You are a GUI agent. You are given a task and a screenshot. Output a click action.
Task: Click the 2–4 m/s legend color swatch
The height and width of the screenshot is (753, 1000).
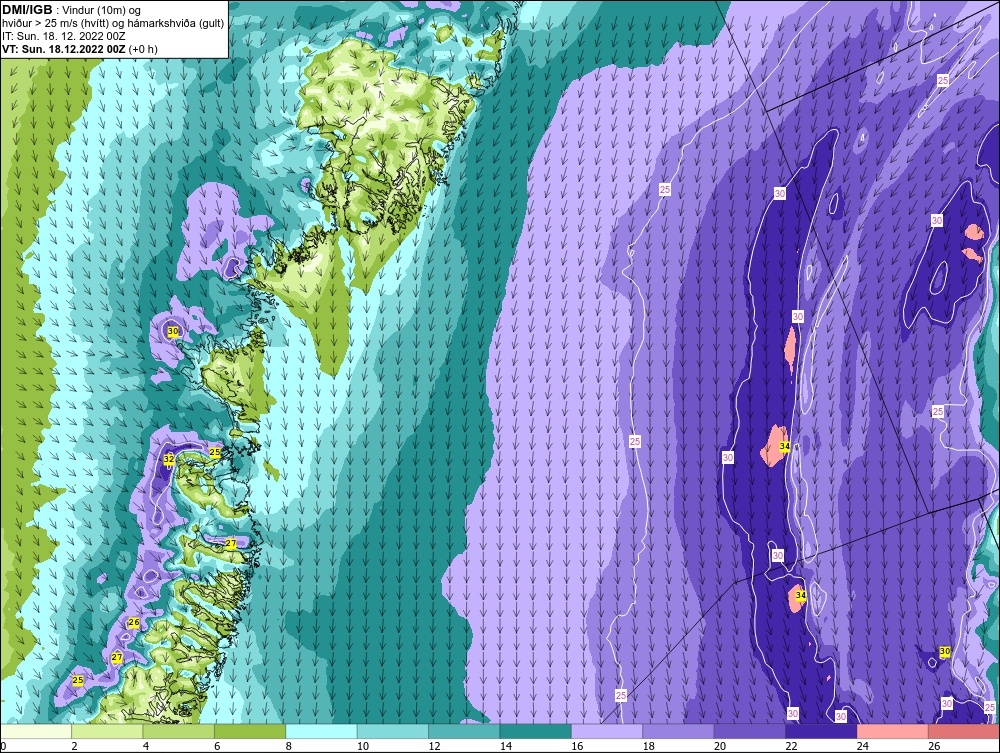tap(107, 731)
